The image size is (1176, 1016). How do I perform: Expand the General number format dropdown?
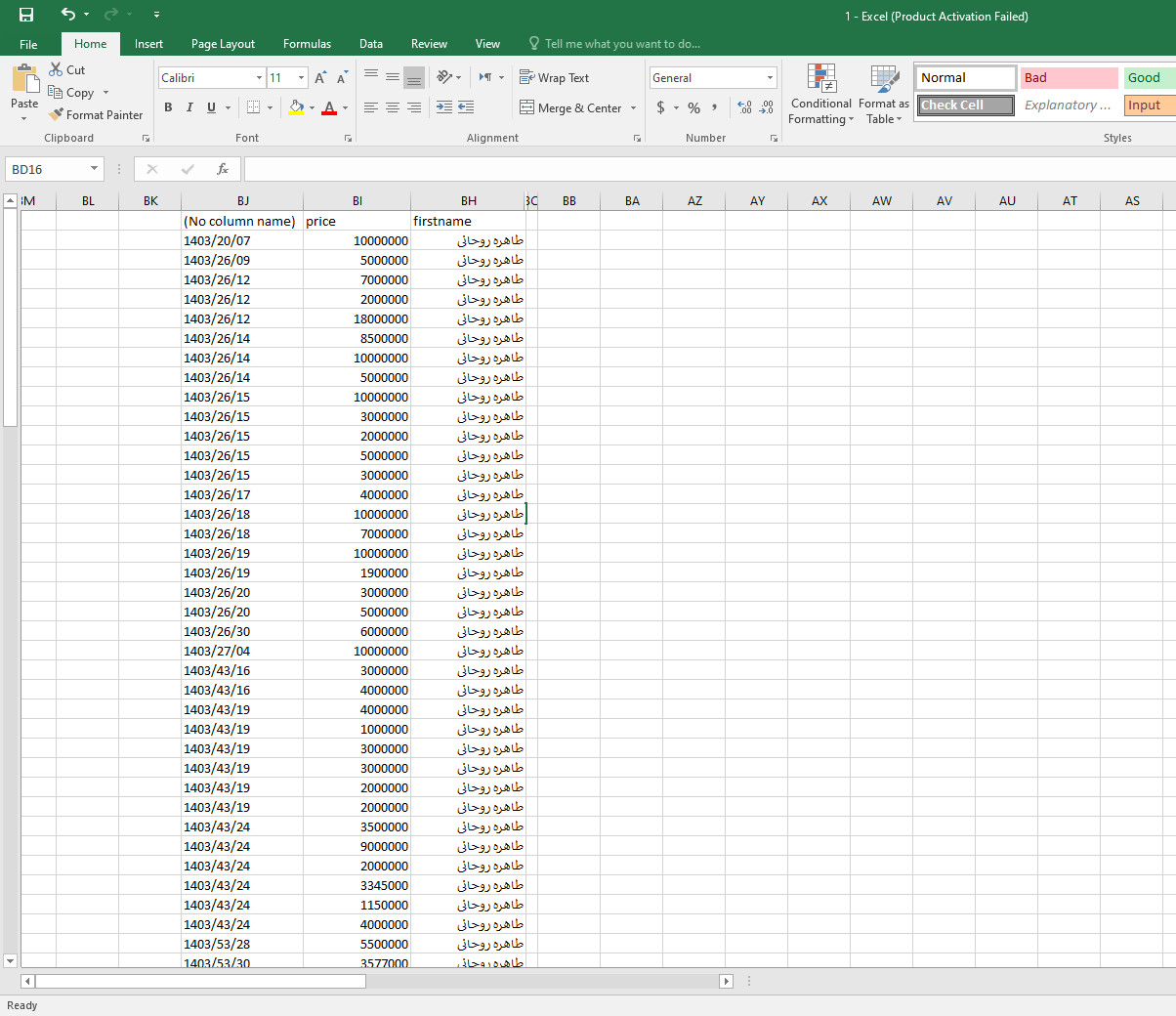[770, 78]
